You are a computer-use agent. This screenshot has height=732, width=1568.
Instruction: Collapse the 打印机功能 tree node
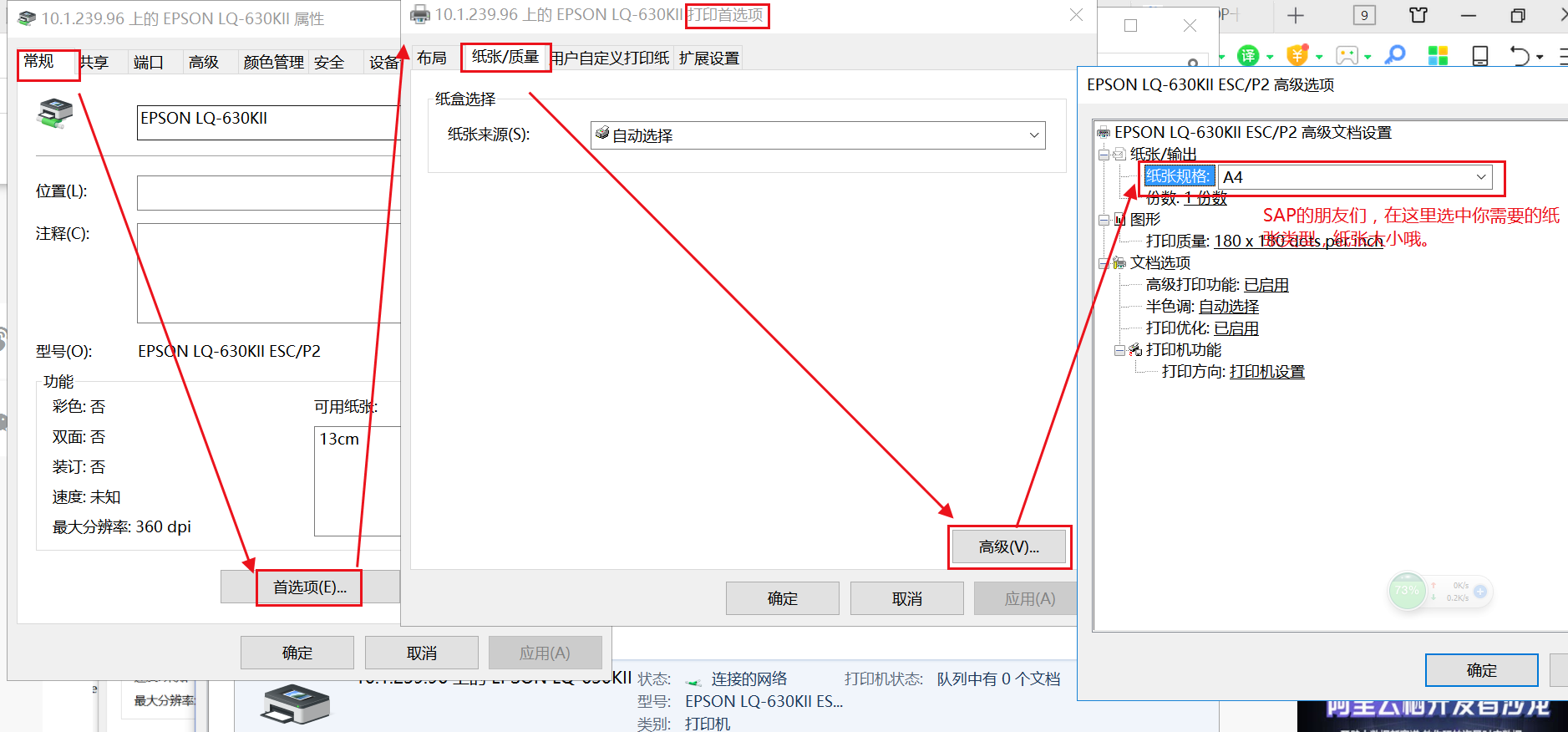1120,350
